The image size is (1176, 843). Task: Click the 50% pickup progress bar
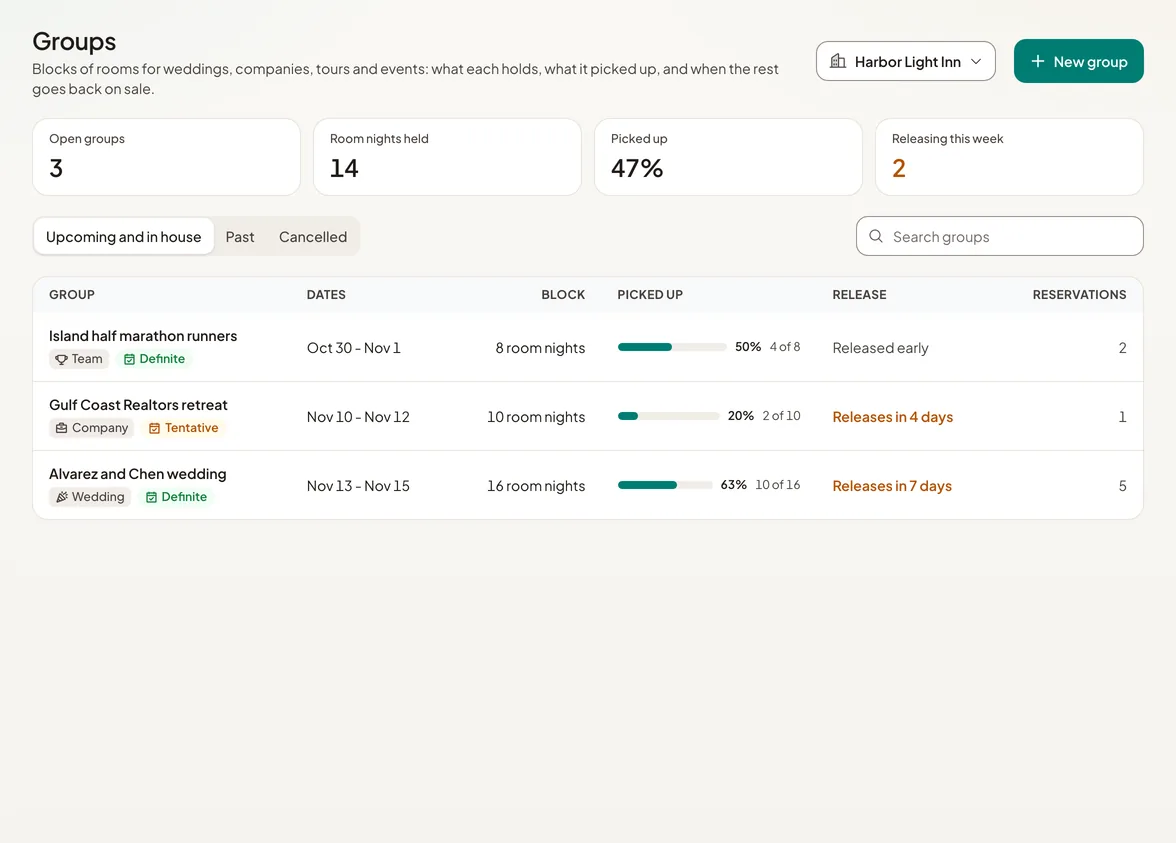pyautogui.click(x=672, y=347)
